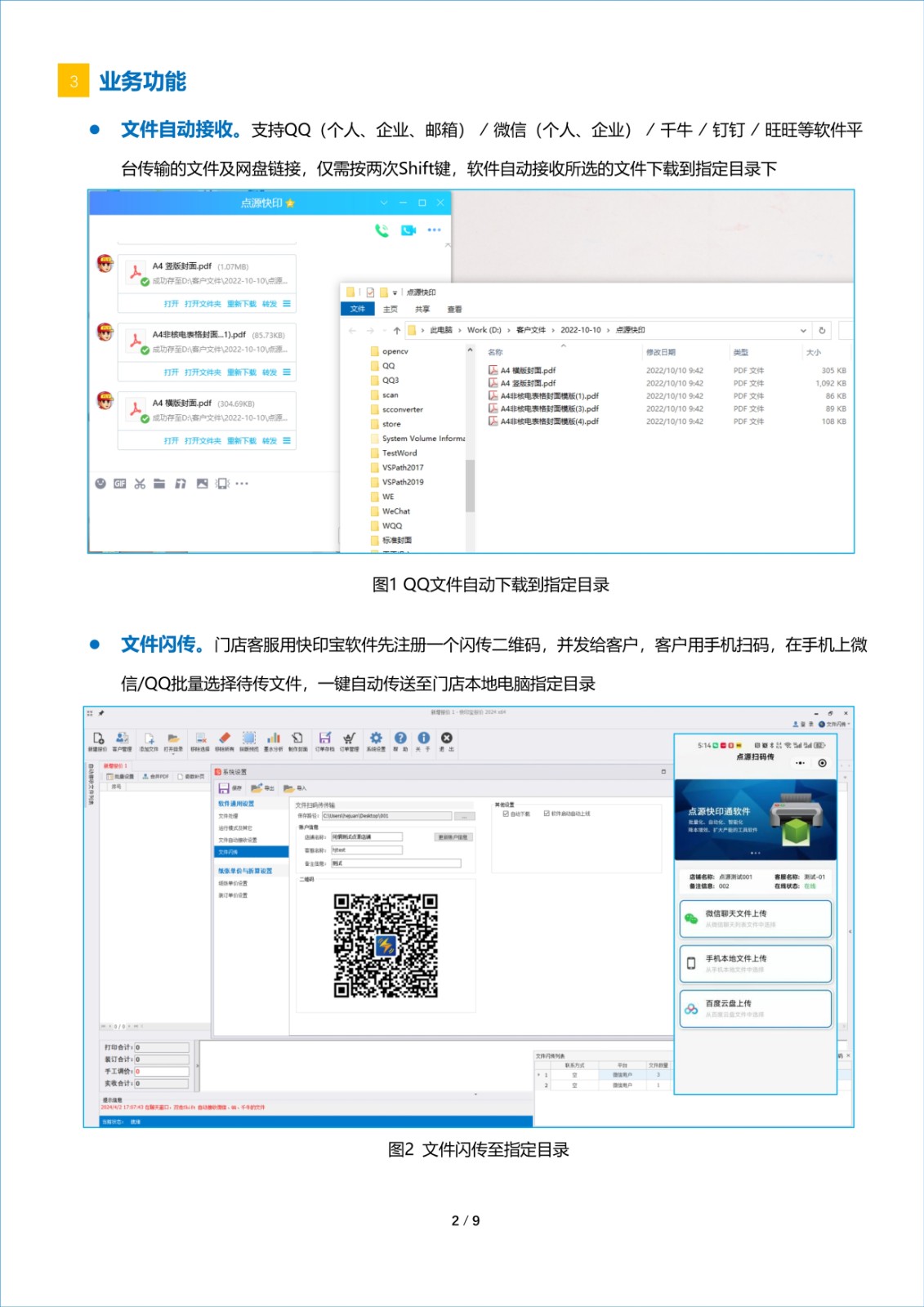This screenshot has height=1307, width=924.
Task: Expand the address bar history dropdown in Explorer
Action: tap(803, 331)
